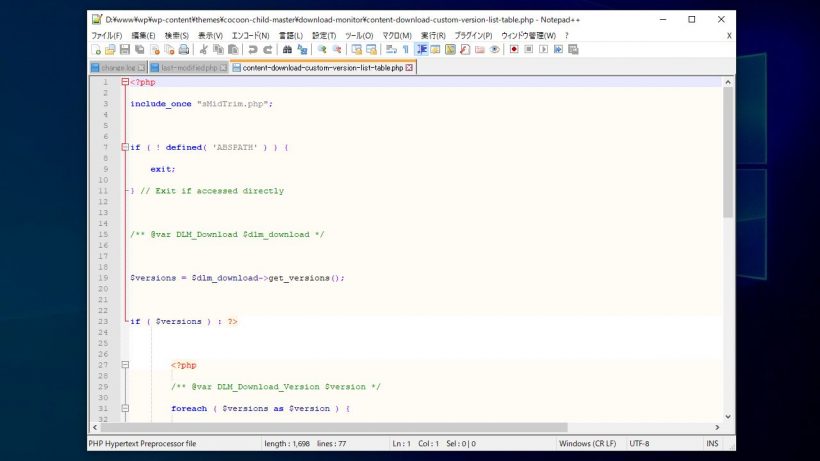
Task: Save all open files with the Save All icon
Action: pos(140,50)
